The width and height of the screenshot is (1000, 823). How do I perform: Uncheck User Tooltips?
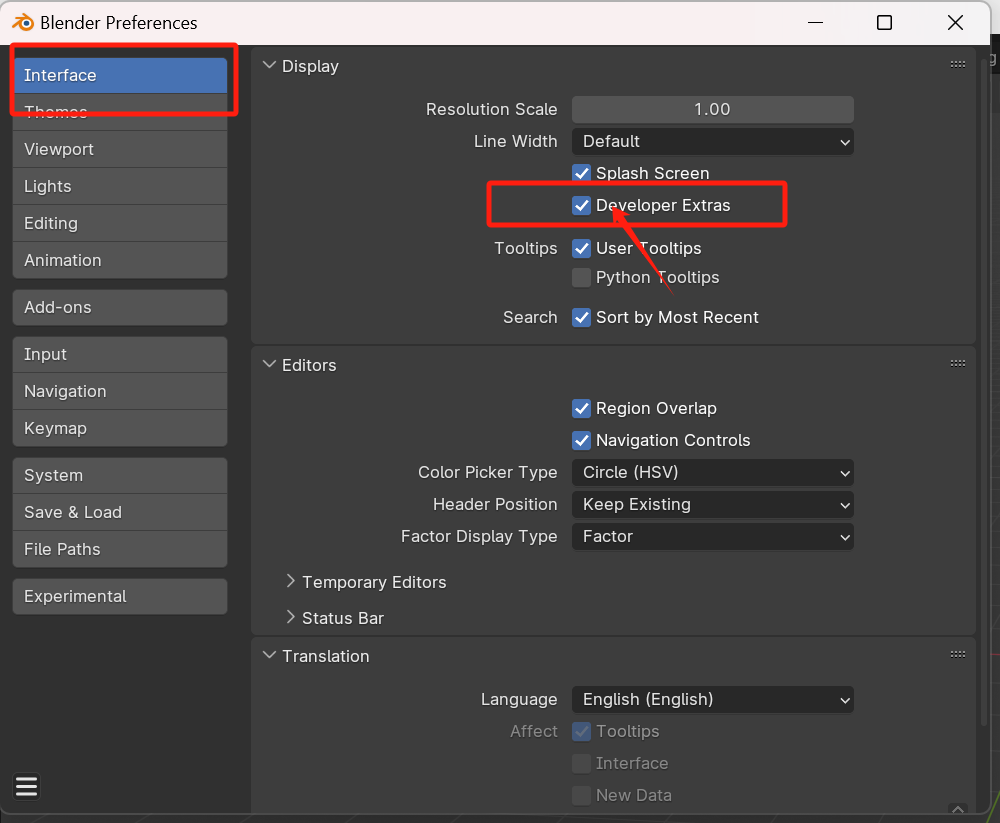click(581, 248)
